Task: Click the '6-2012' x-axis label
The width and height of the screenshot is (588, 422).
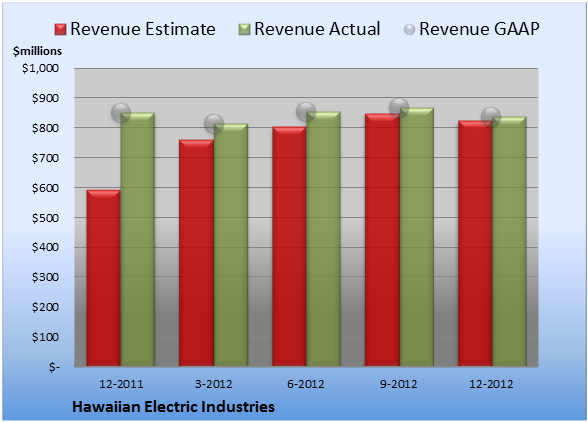Action: pyautogui.click(x=306, y=384)
